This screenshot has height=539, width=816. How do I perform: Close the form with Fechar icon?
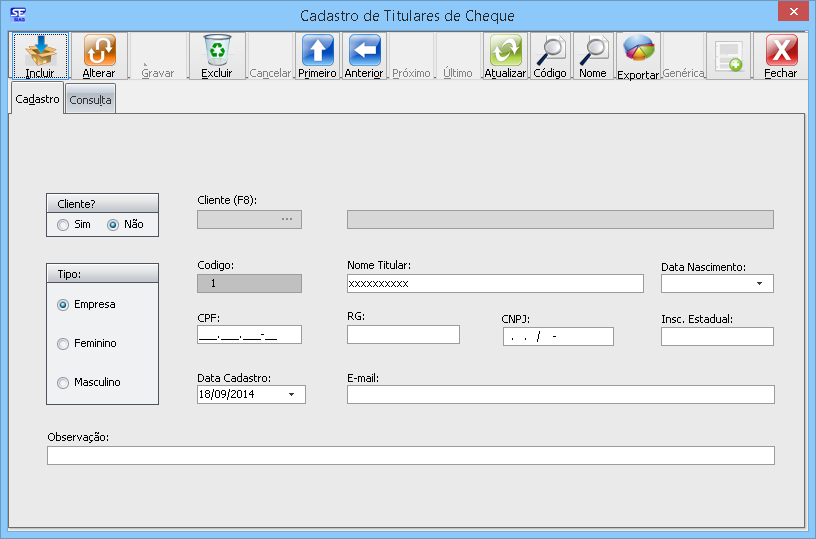[781, 51]
